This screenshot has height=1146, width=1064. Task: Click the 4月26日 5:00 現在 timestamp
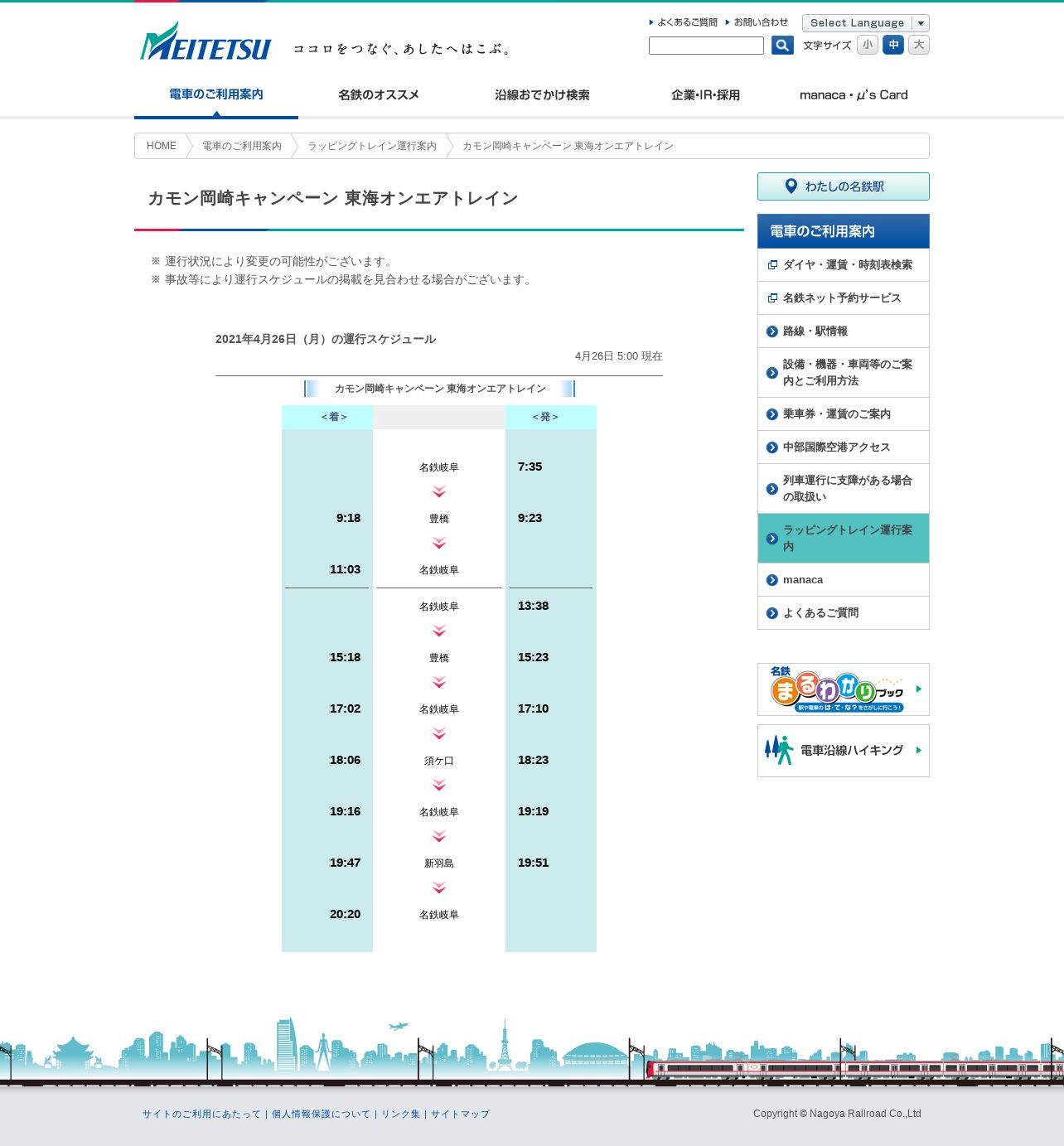point(619,356)
